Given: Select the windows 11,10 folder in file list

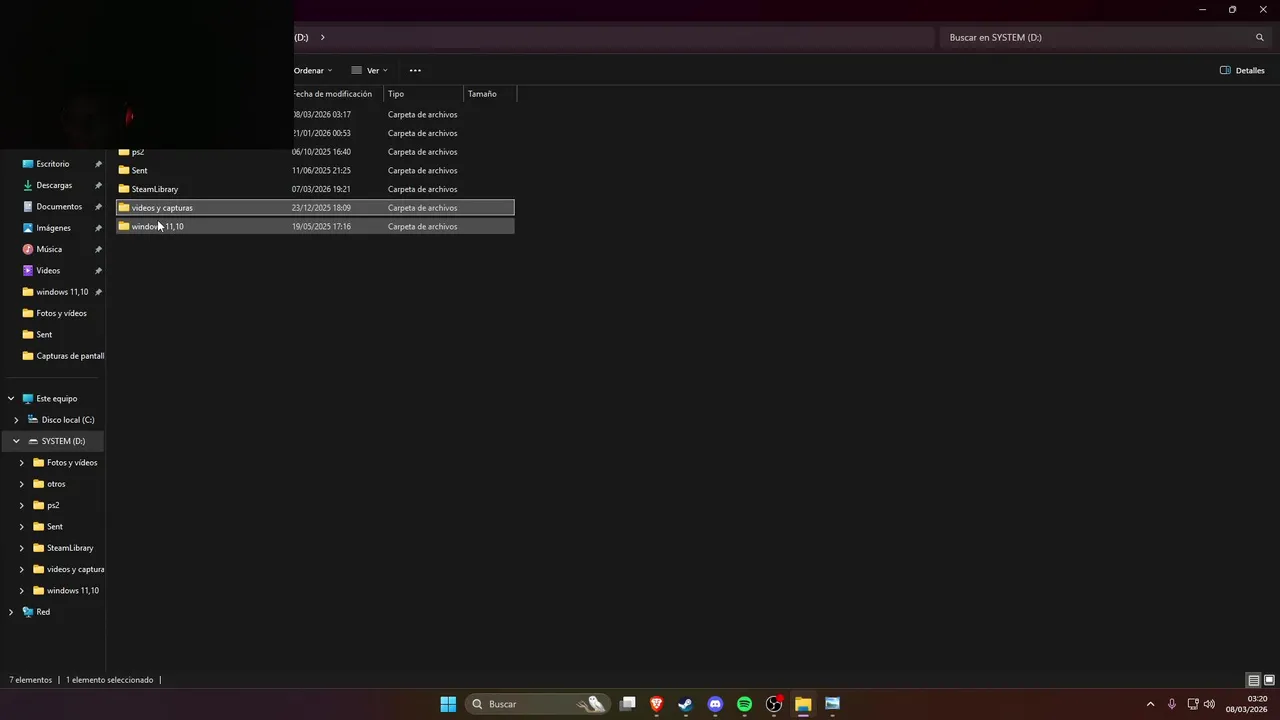Looking at the screenshot, I should click(315, 226).
